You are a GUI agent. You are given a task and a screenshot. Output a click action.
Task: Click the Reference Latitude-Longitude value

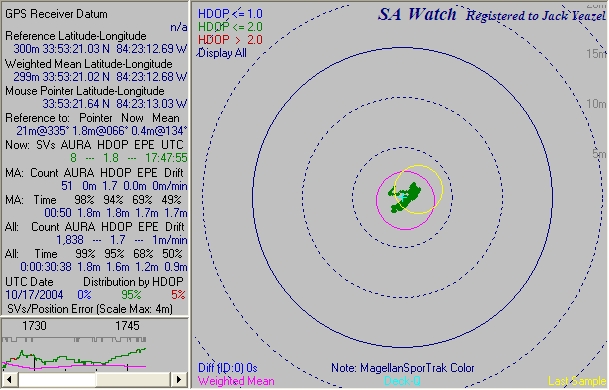pos(100,49)
